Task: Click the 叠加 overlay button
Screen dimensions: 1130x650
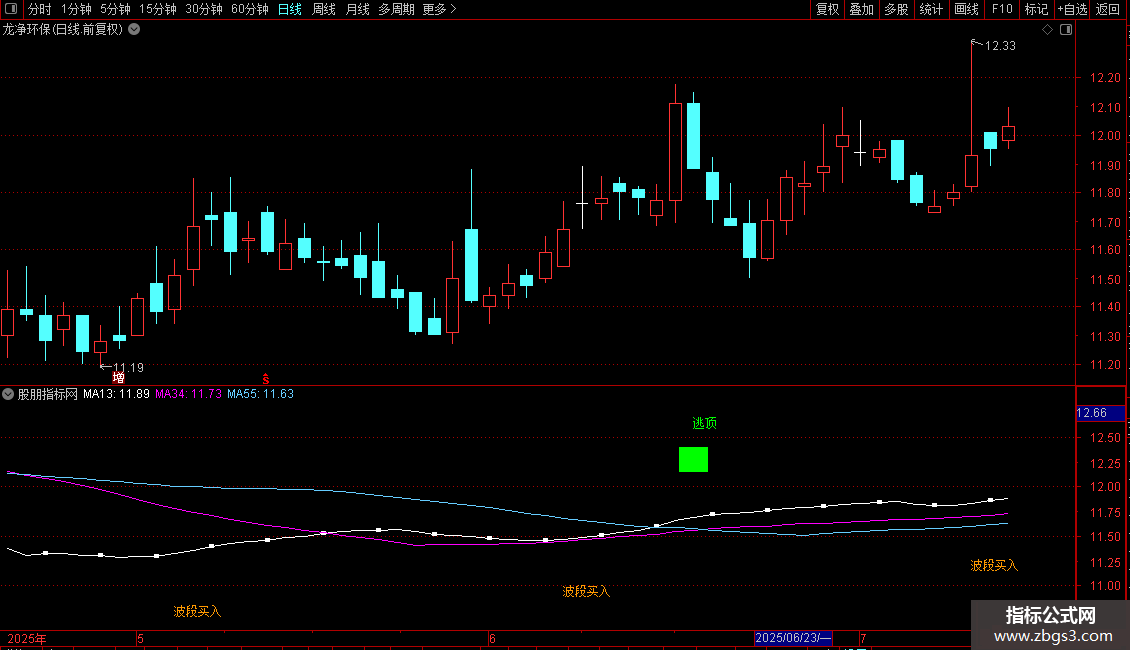Action: coord(861,9)
